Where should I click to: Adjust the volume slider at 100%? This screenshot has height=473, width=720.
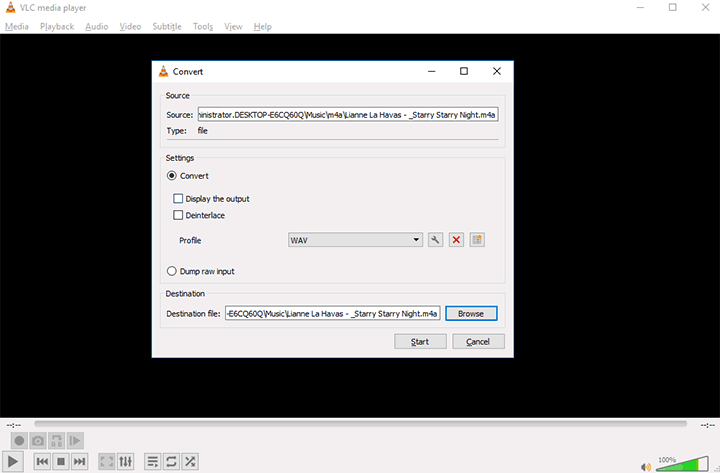pos(682,464)
